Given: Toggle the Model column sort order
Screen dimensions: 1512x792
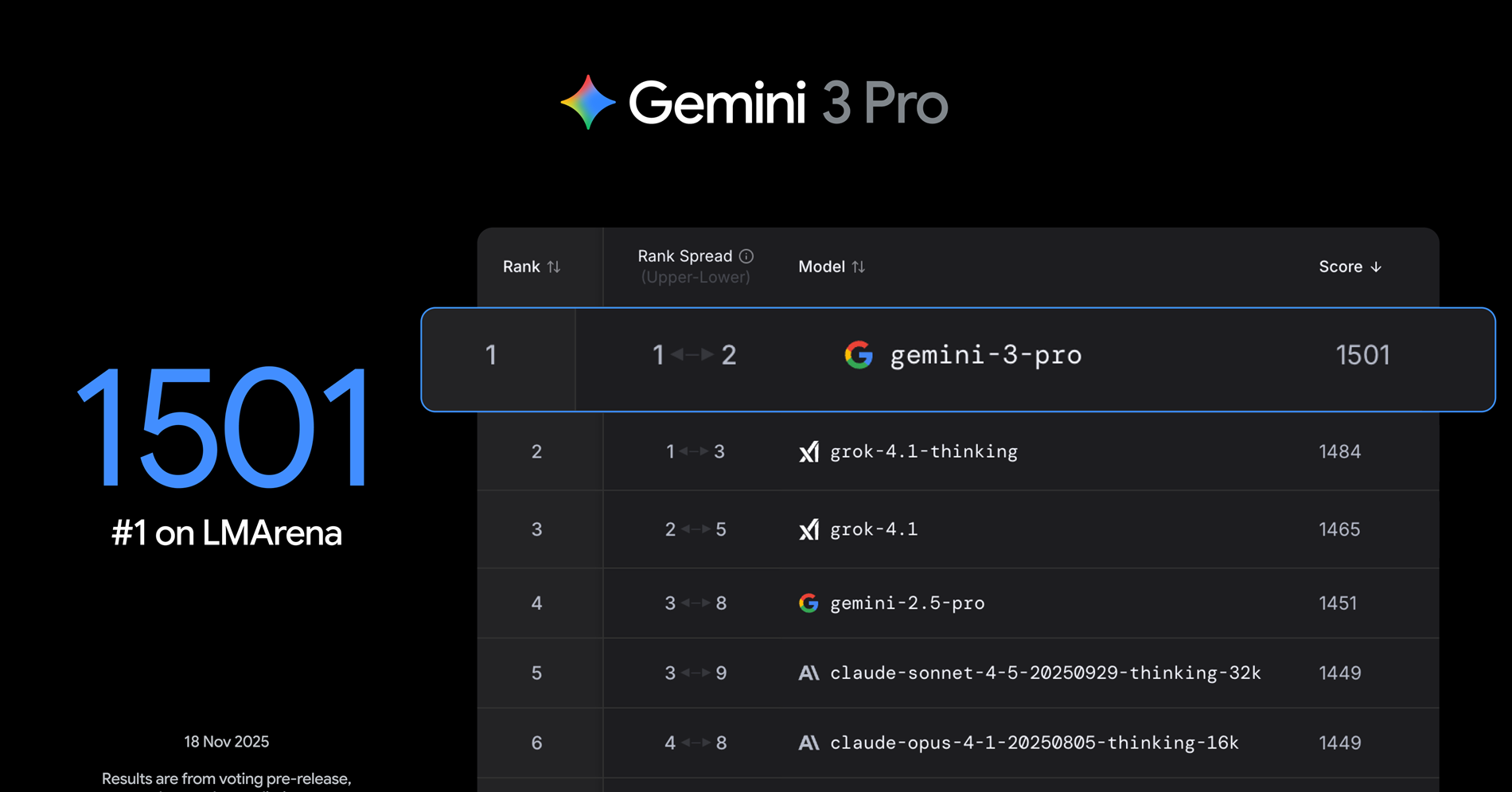Looking at the screenshot, I should click(859, 267).
